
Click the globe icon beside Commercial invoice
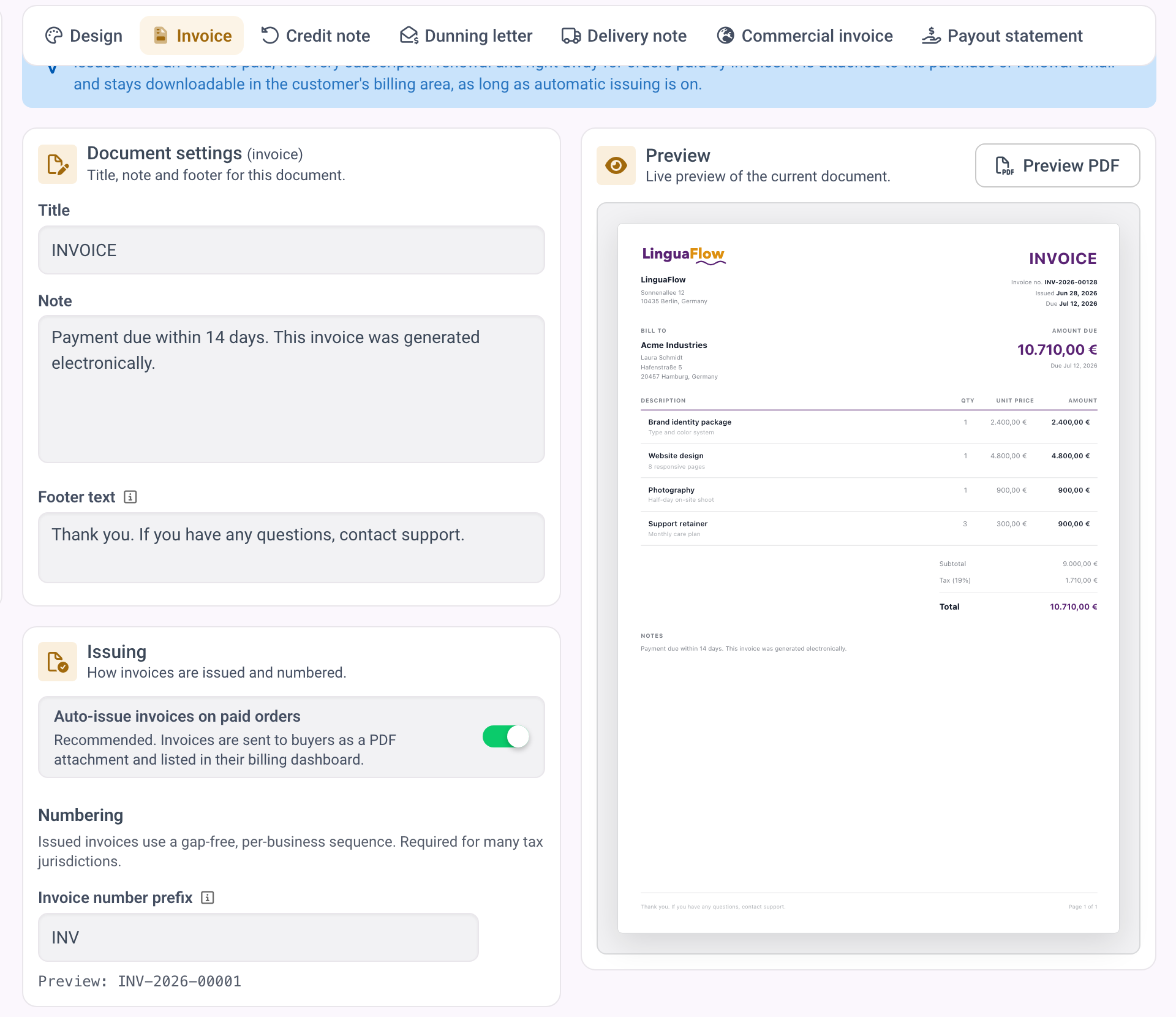pos(726,36)
